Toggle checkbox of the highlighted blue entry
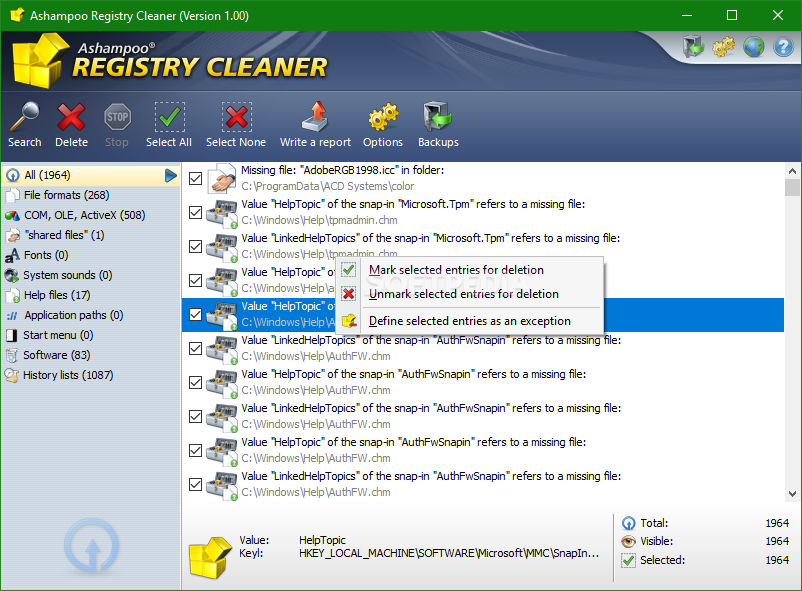The width and height of the screenshot is (802, 591). coord(195,314)
